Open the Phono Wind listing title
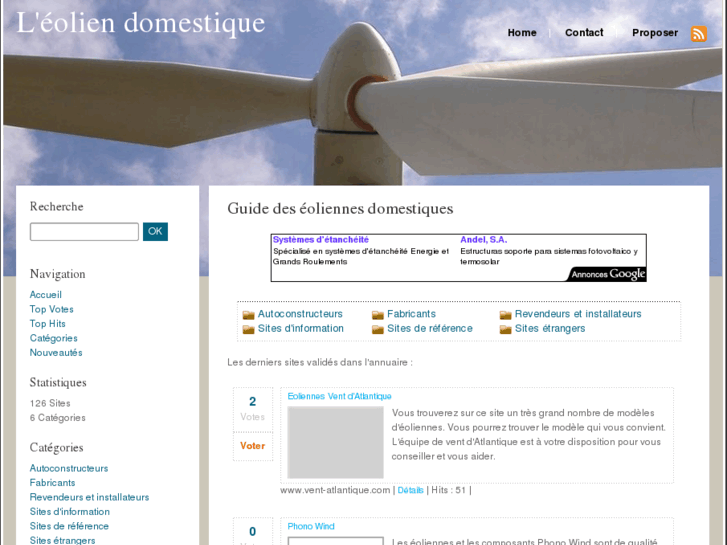 tap(311, 526)
